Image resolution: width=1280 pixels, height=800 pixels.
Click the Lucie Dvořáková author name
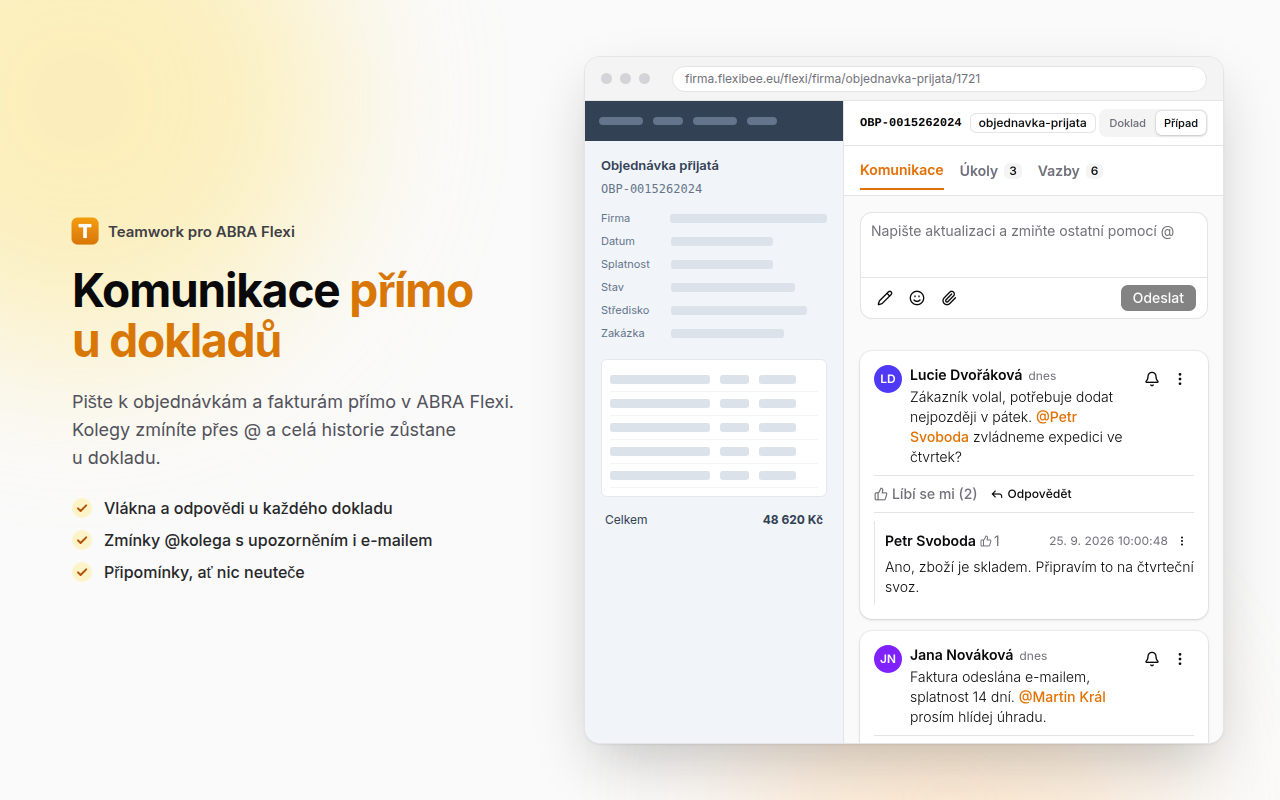(x=966, y=375)
